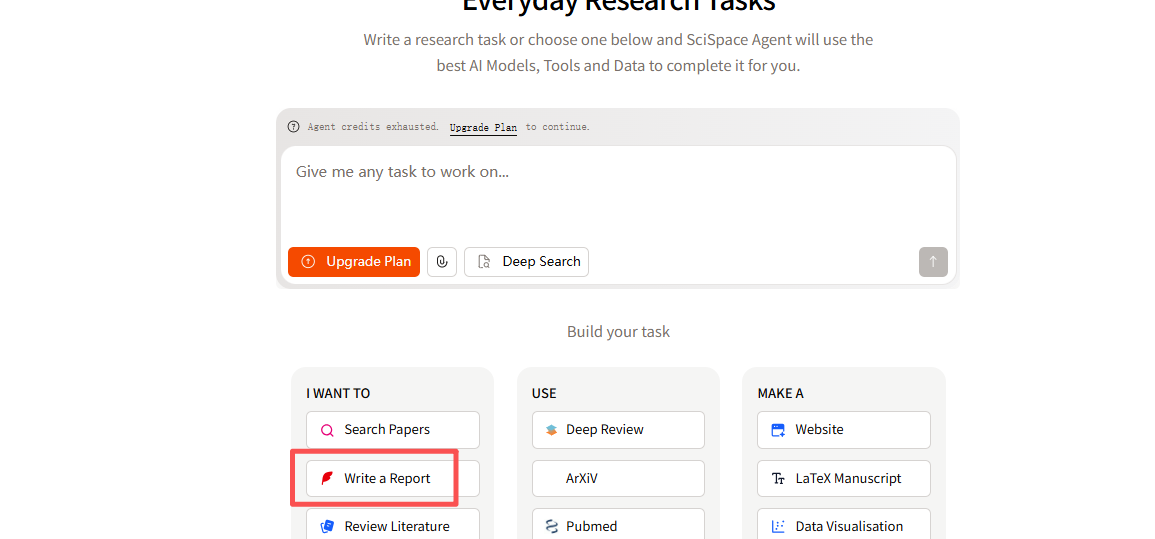Choose Website as output
Screen dimensions: 1155x539
843,430
